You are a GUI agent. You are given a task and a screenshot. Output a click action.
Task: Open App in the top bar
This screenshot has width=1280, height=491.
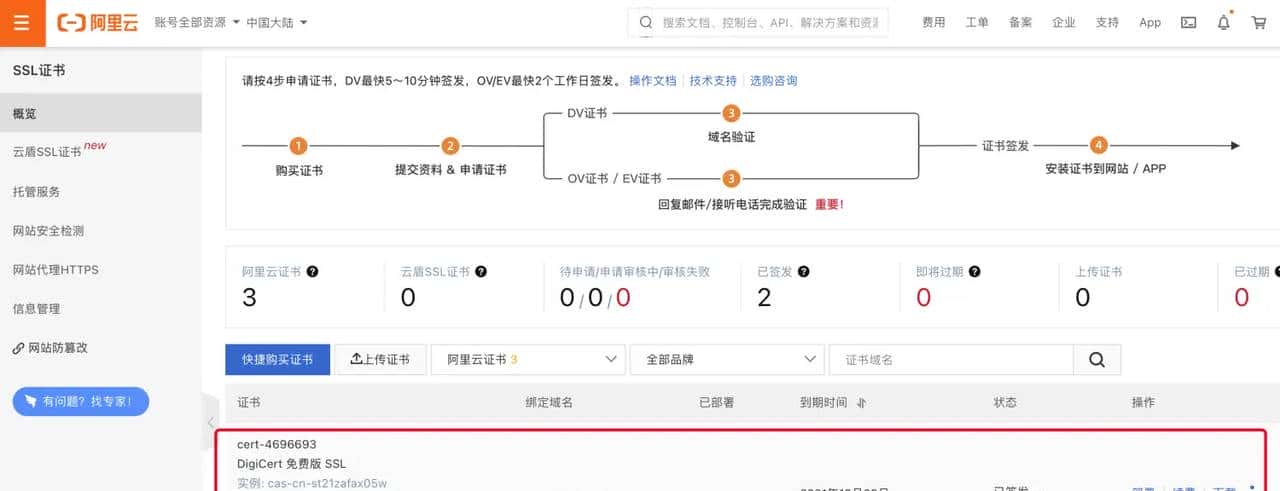(1150, 22)
